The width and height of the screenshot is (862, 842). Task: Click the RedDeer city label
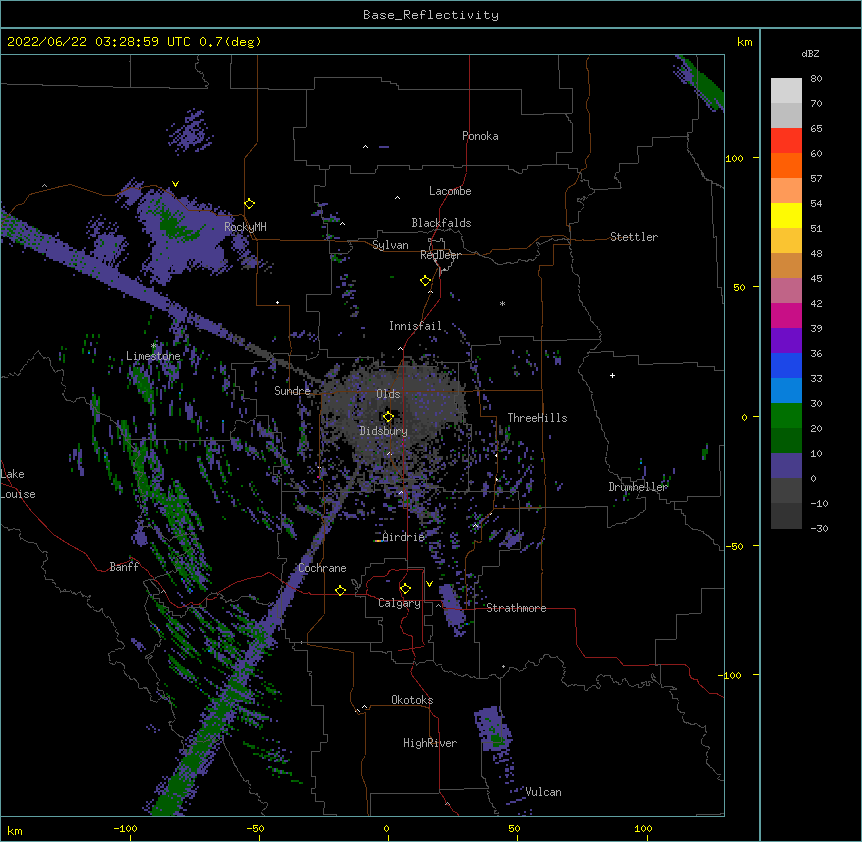(x=440, y=255)
